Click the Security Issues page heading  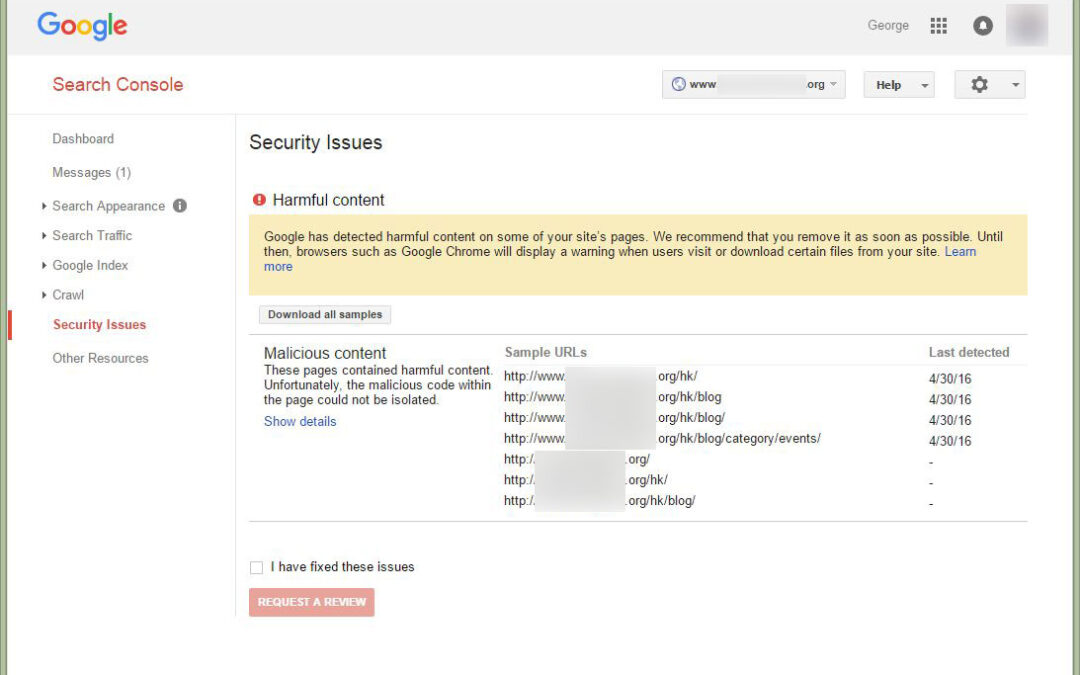click(x=315, y=143)
